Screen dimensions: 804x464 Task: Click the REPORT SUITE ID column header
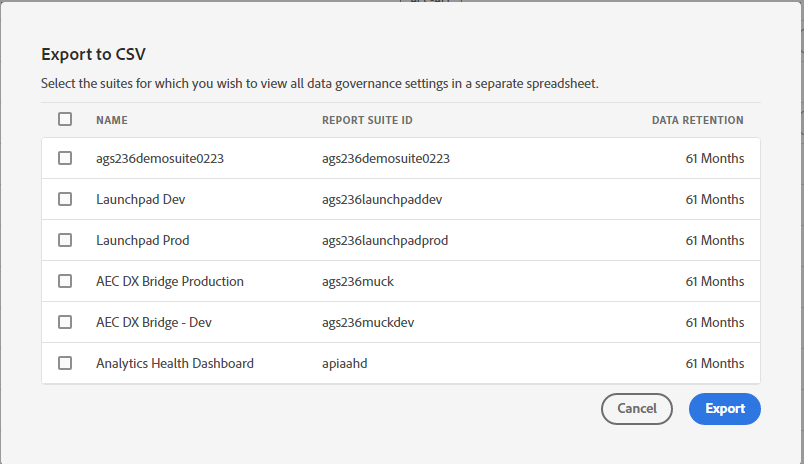[367, 120]
